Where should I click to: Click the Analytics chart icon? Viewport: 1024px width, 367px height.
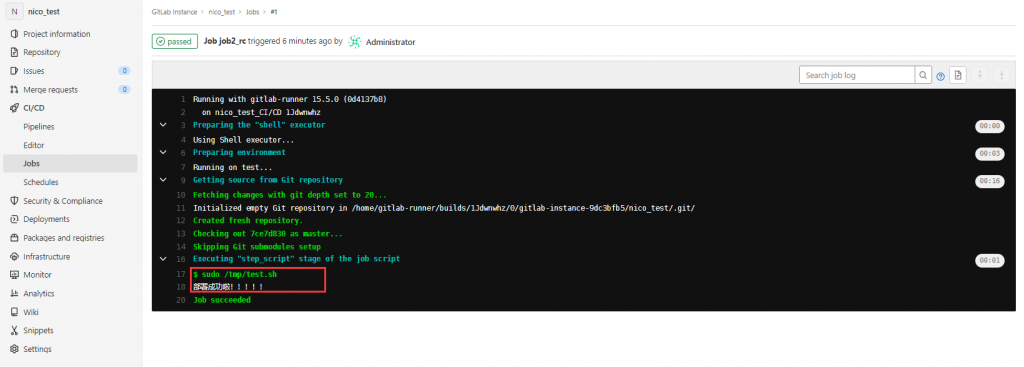tap(14, 294)
